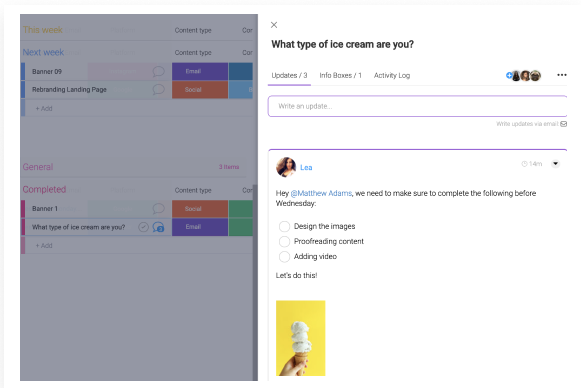Viewport: 581px width, 388px height.
Task: Collapse the Next week group
Action: tap(43, 52)
